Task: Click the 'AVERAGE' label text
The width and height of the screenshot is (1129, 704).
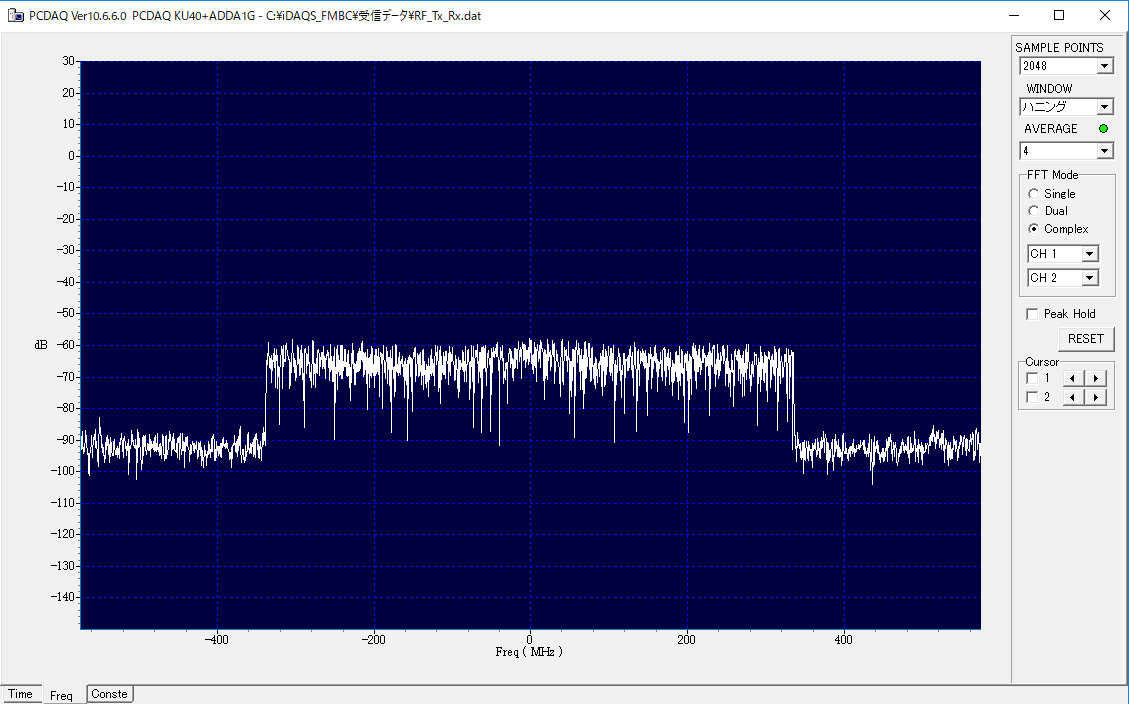Action: pyautogui.click(x=1051, y=129)
